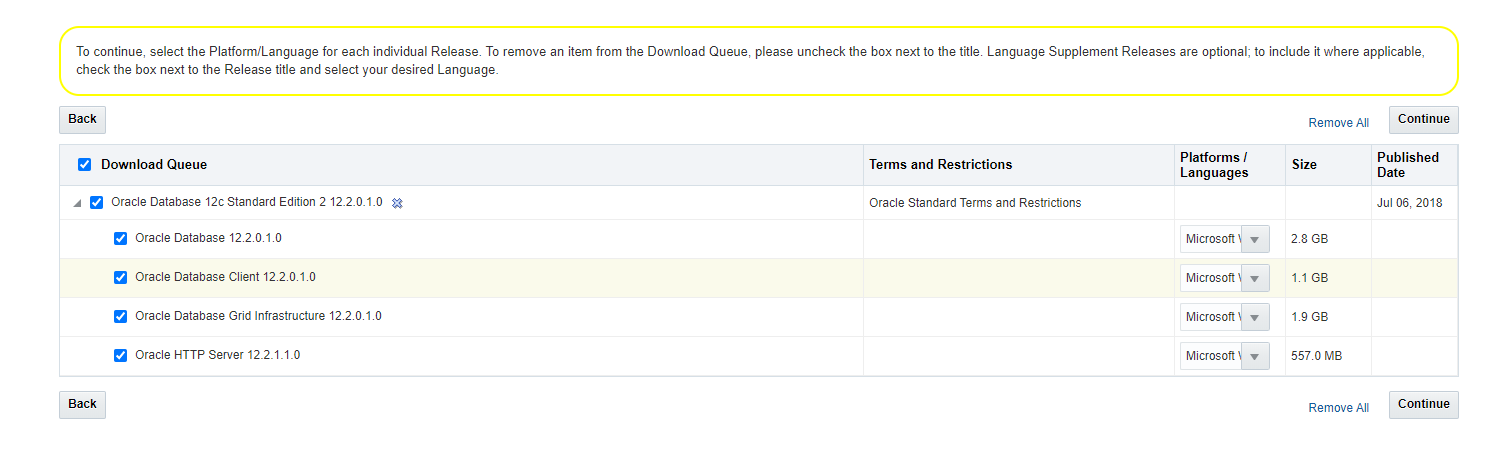
Task: Open platform dropdown for Oracle HTTP Server
Action: point(1225,356)
